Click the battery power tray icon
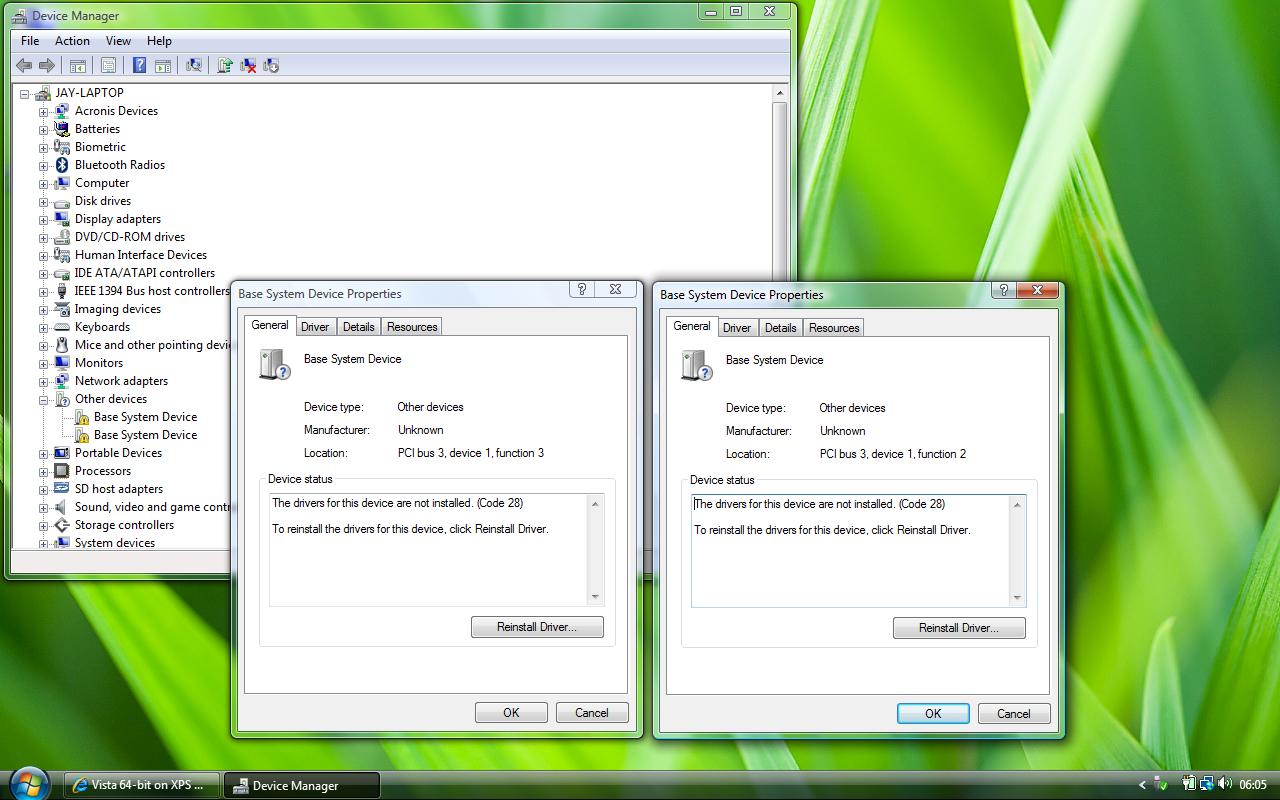The image size is (1280, 800). tap(1190, 784)
